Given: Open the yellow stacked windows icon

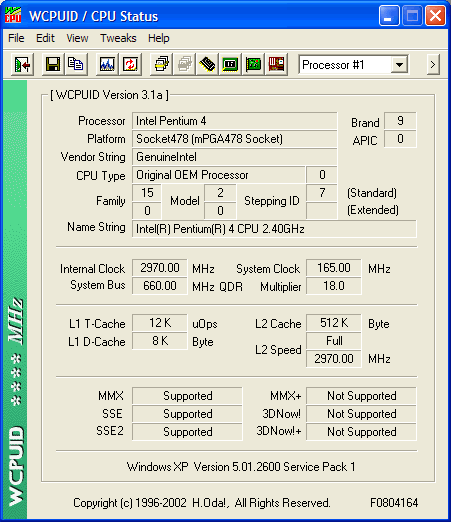Looking at the screenshot, I should (x=161, y=64).
